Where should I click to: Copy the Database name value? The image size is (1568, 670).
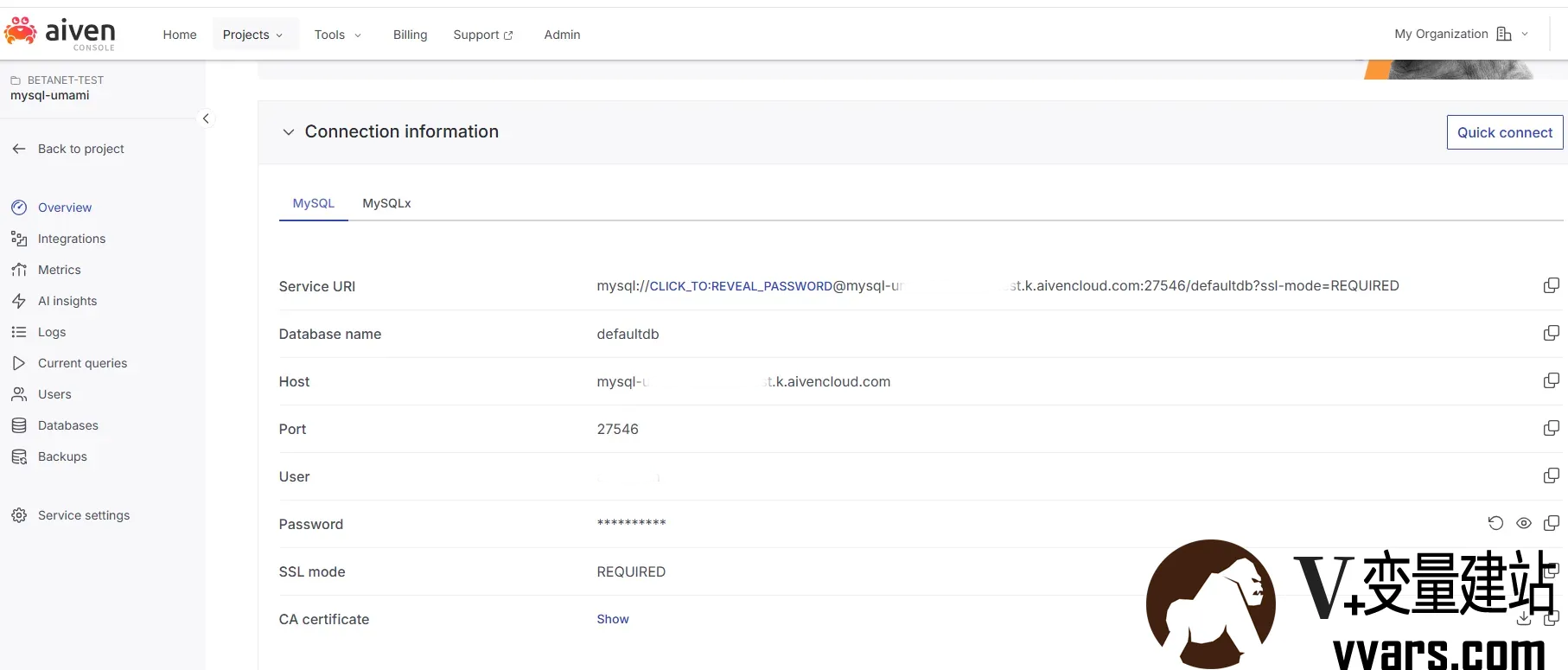(x=1552, y=333)
